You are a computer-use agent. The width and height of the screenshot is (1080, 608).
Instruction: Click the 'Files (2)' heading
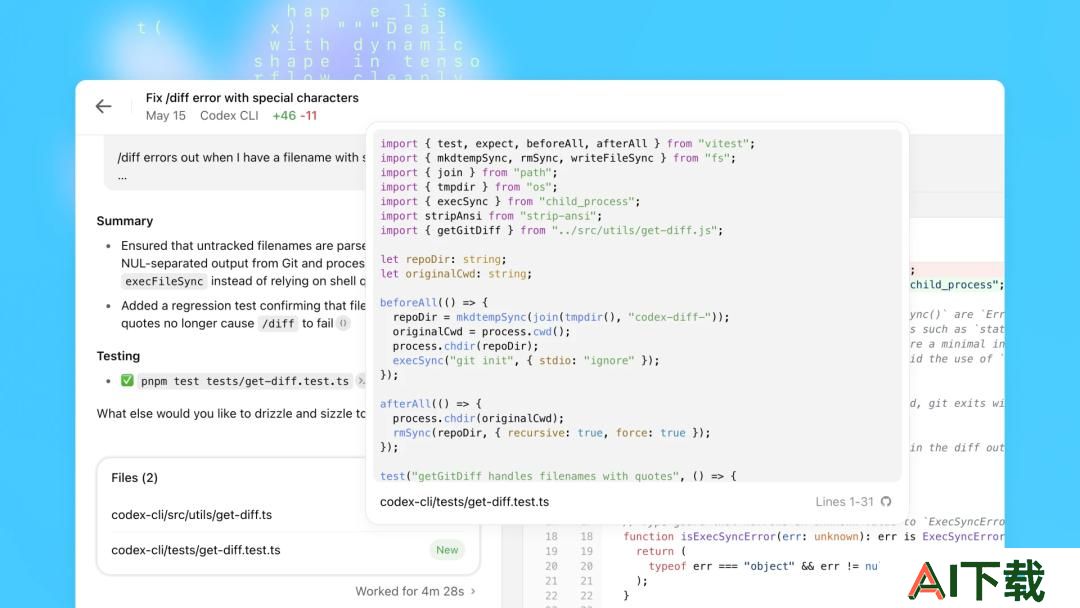pos(134,477)
